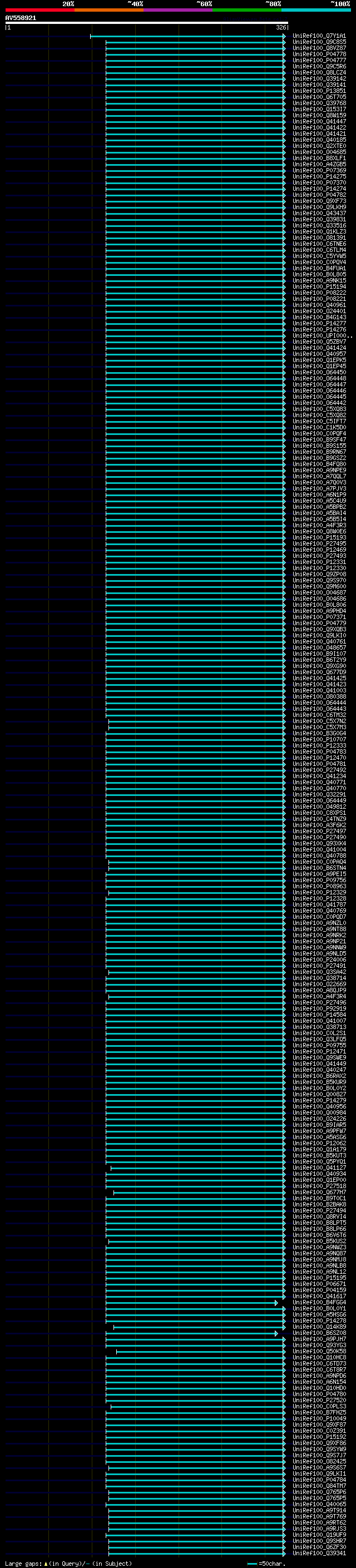The width and height of the screenshot is (356, 1568).
Task: Select the UniRef100_C6TD73 label
Action: pyautogui.click(x=319, y=1363)
